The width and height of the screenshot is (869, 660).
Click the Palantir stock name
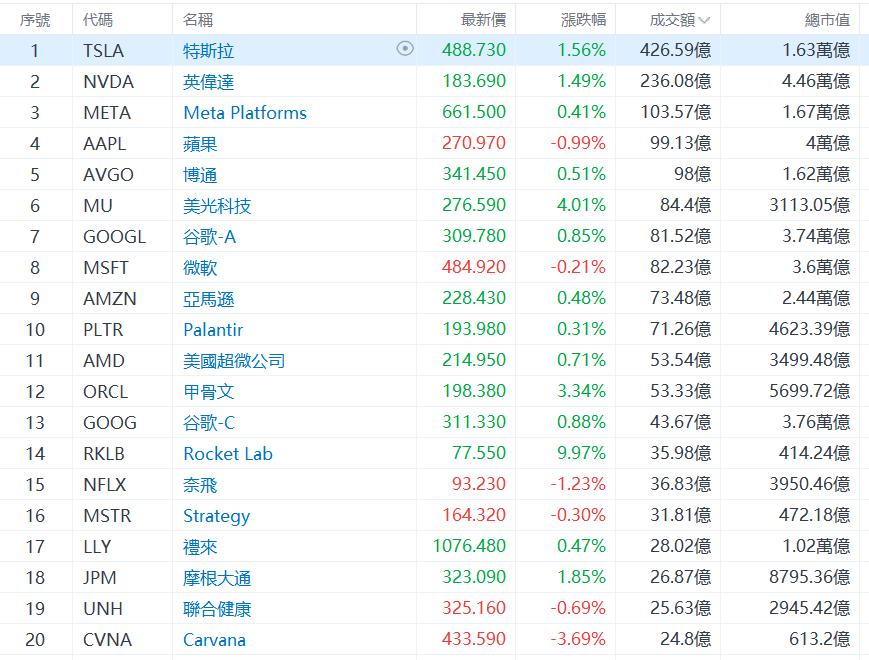213,330
